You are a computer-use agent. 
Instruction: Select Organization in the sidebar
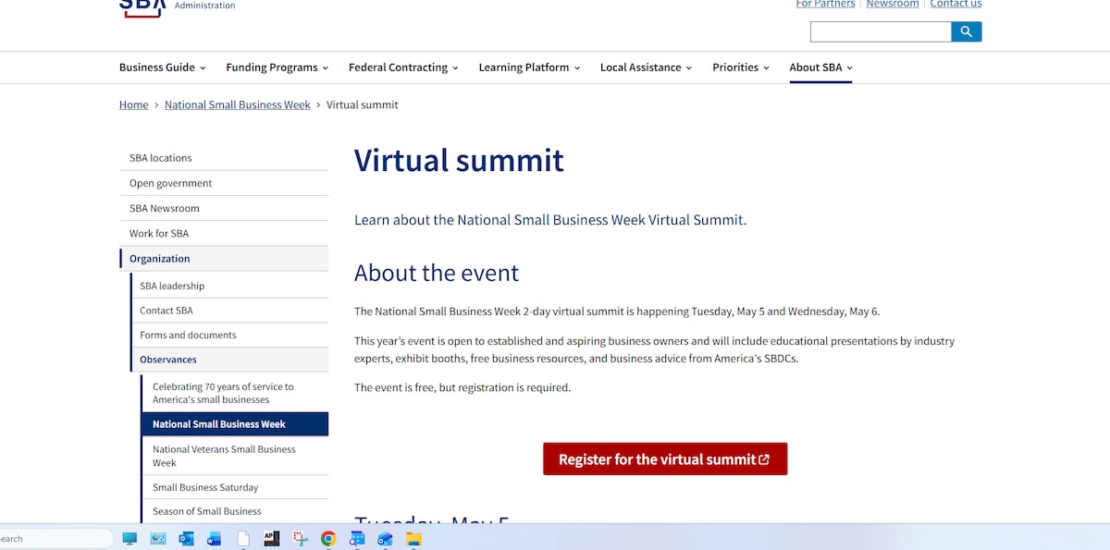coord(224,258)
